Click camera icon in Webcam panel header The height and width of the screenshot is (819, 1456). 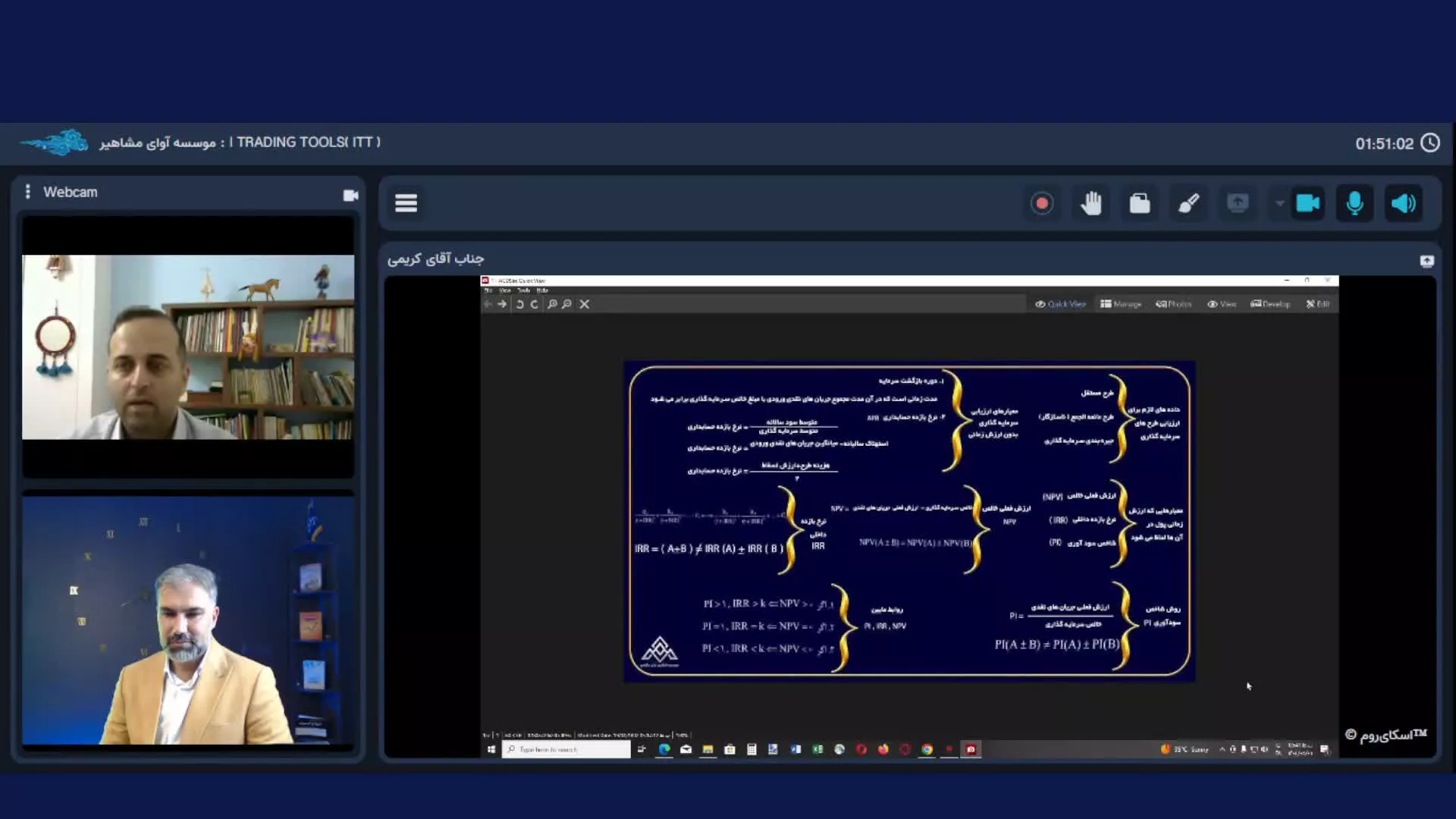(350, 195)
